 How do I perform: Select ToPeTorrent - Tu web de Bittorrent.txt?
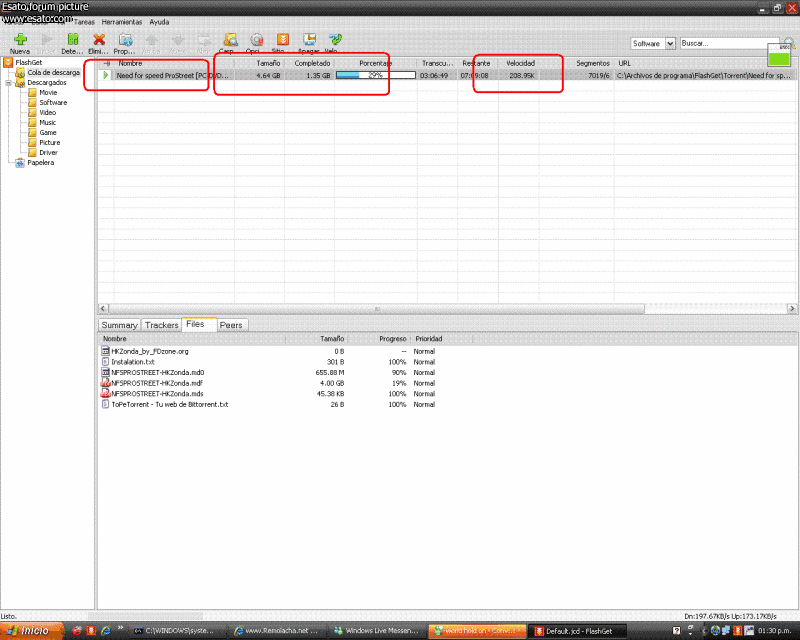165,404
